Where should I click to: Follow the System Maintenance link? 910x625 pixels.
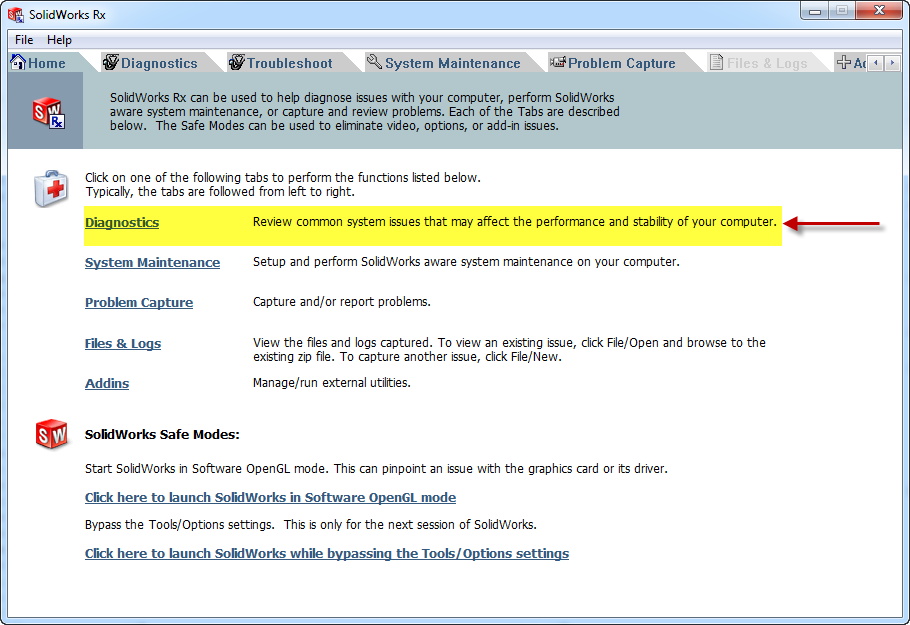coord(152,262)
